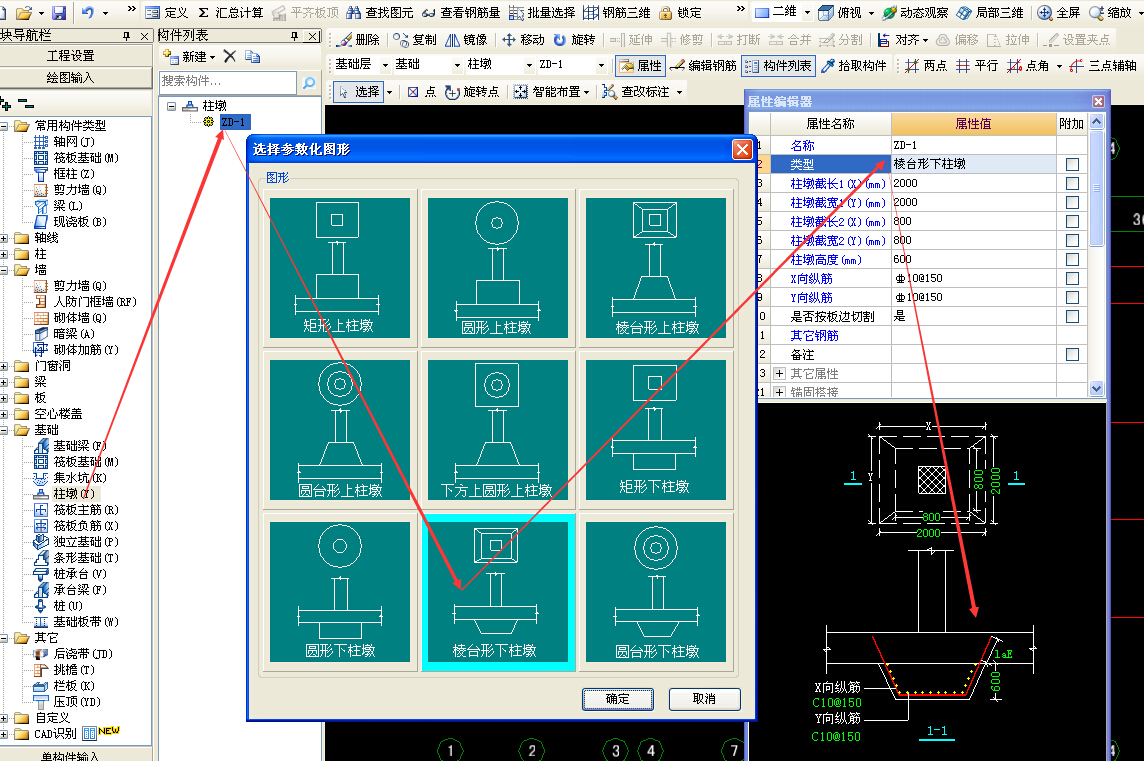Open the rebar 3D (钢筋三维) view

click(617, 12)
